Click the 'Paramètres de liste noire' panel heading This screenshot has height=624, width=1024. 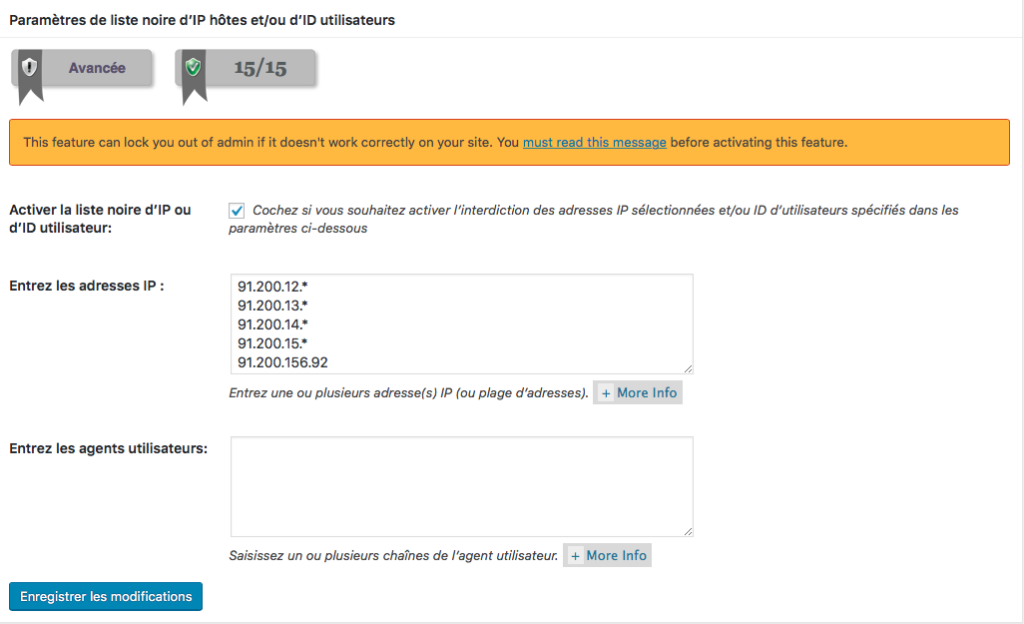[x=202, y=20]
